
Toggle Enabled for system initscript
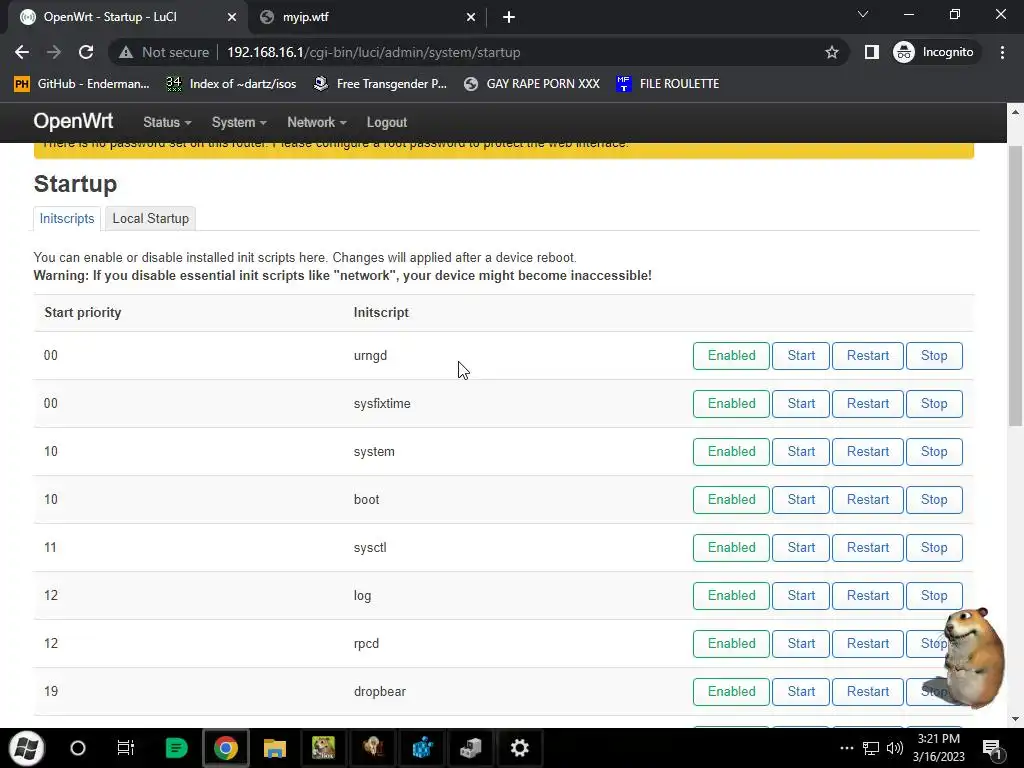click(731, 452)
